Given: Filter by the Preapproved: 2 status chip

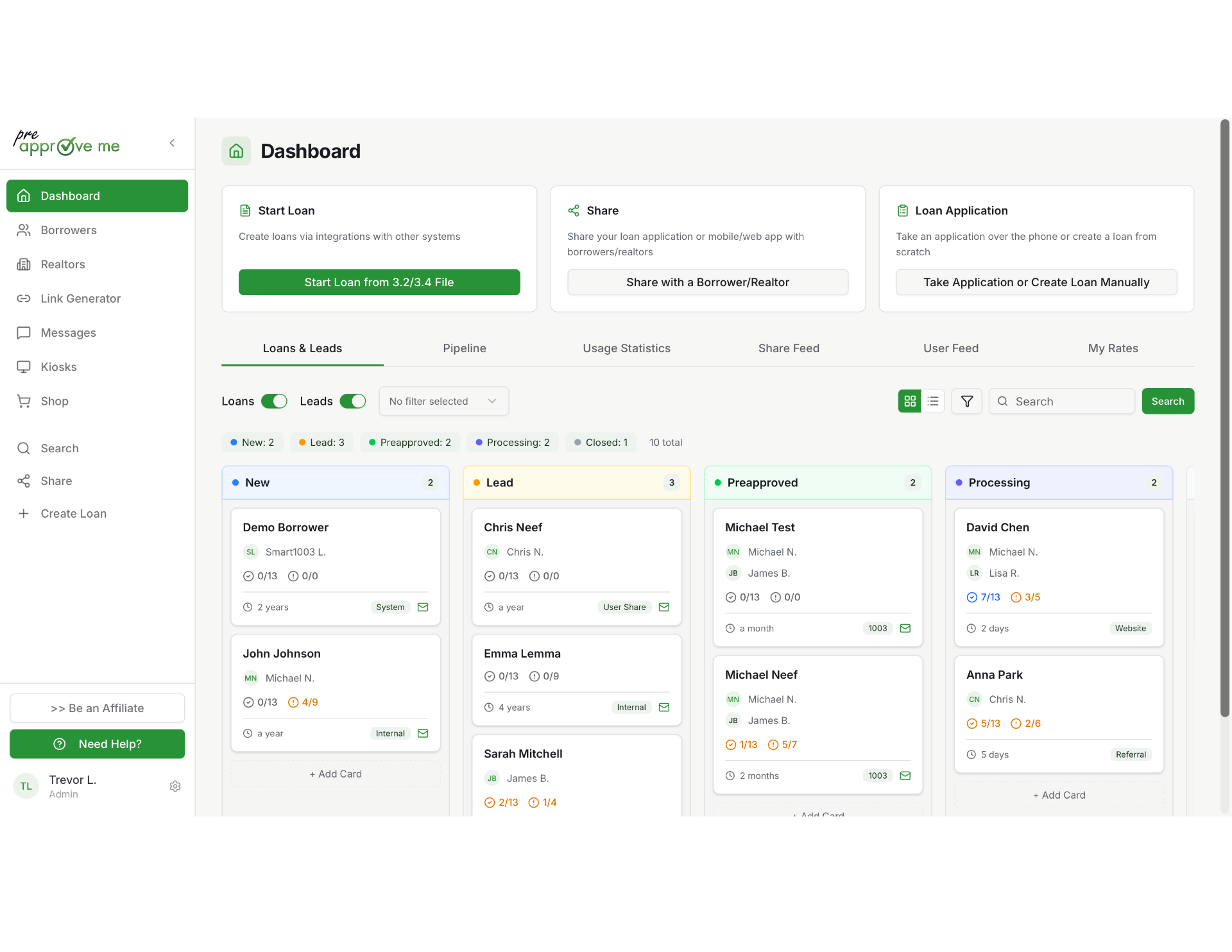Looking at the screenshot, I should pyautogui.click(x=410, y=443).
